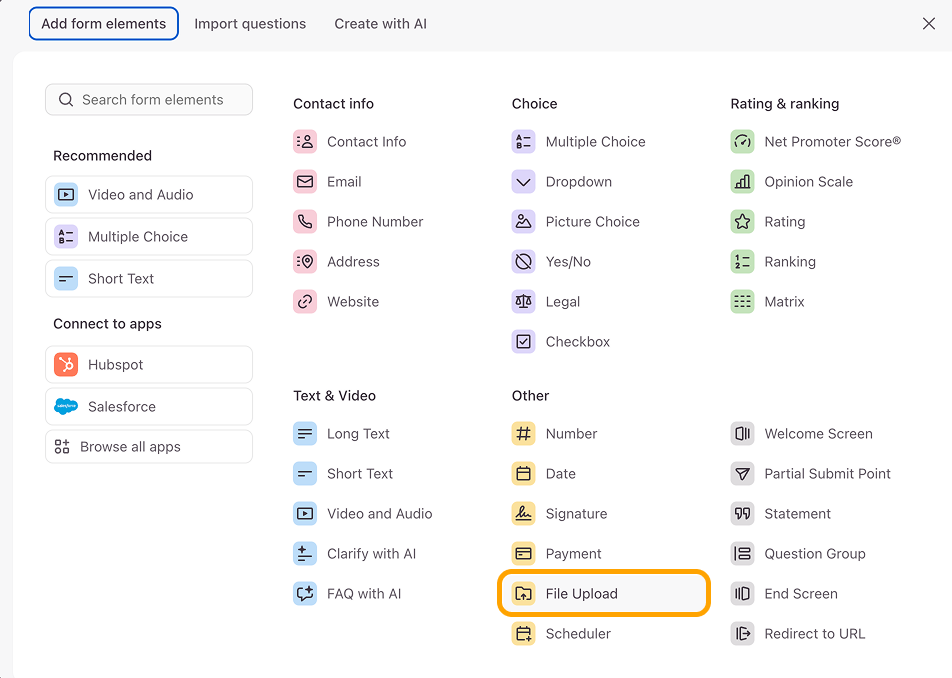Select the Opinion Scale bar chart icon
The height and width of the screenshot is (678, 952).
742,181
